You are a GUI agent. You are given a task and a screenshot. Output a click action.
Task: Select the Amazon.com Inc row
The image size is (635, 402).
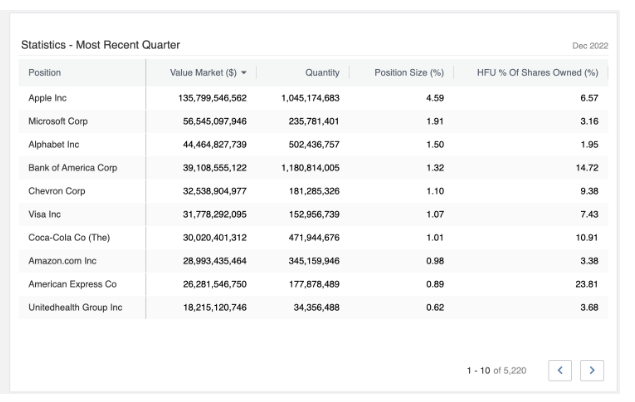pos(62,260)
